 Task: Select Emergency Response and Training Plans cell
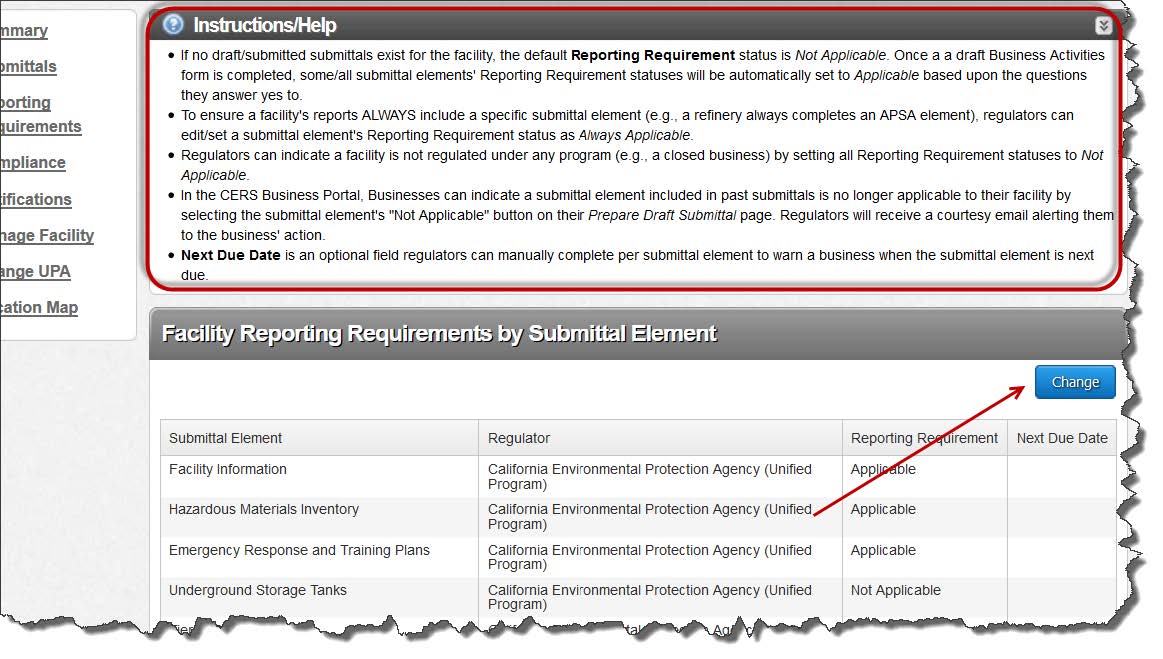tap(319, 557)
